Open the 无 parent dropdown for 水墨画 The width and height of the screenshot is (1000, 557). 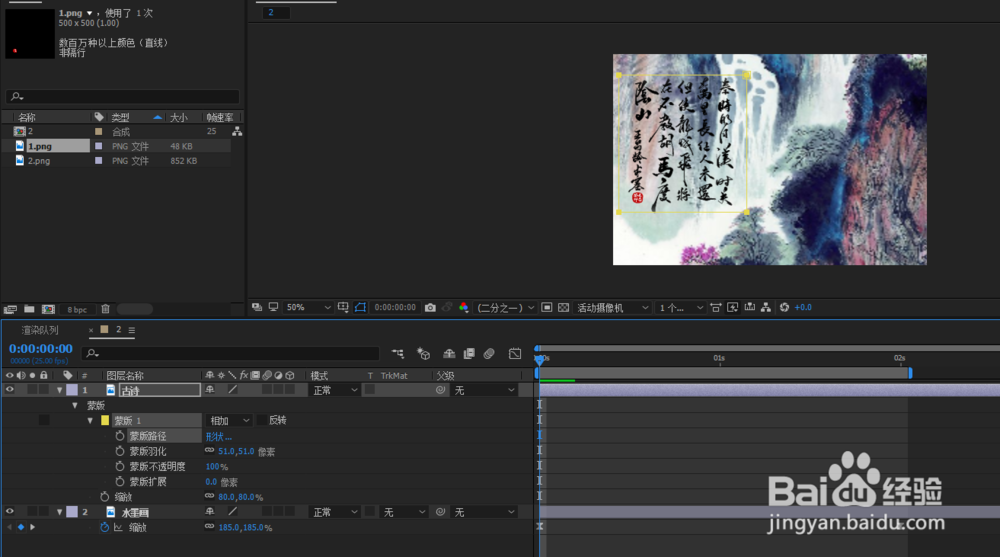click(x=483, y=512)
